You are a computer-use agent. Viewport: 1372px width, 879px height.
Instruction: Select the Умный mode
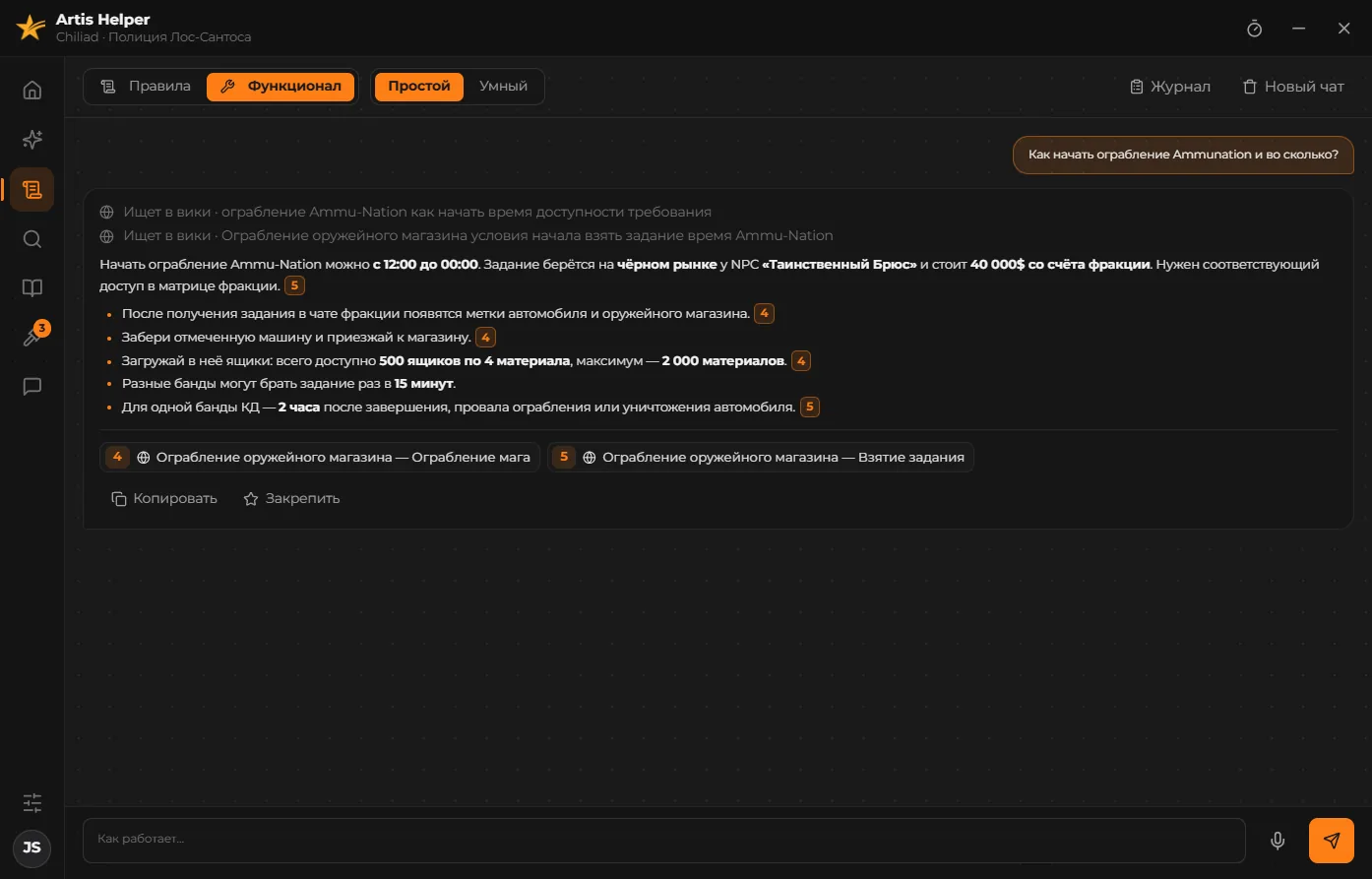tap(503, 87)
